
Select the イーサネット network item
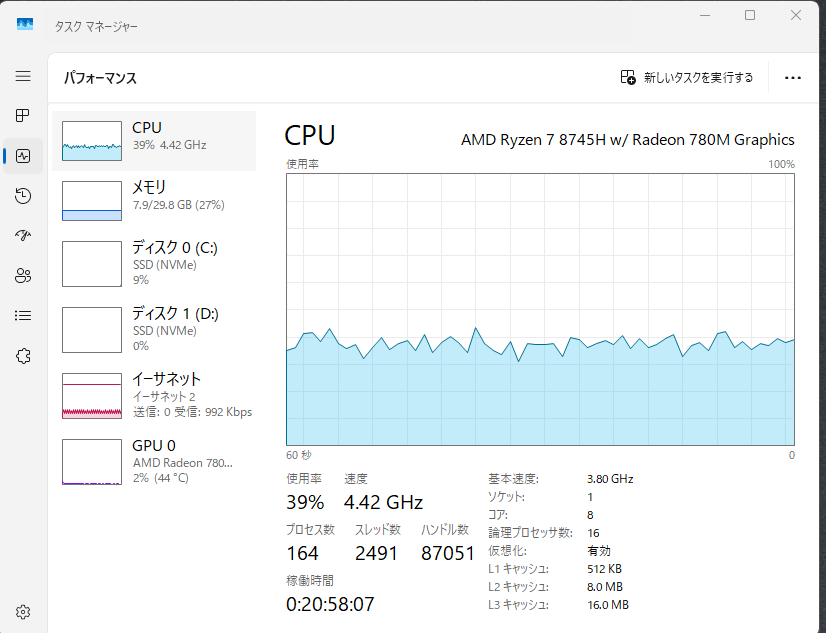pos(154,395)
